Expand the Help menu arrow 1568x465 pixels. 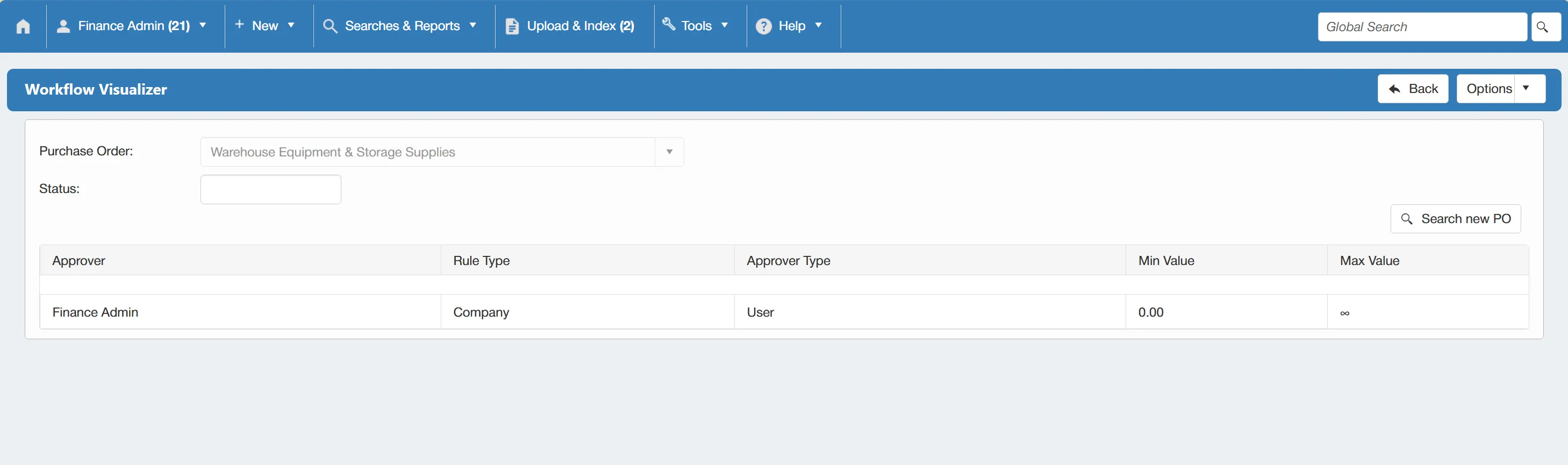(x=818, y=26)
